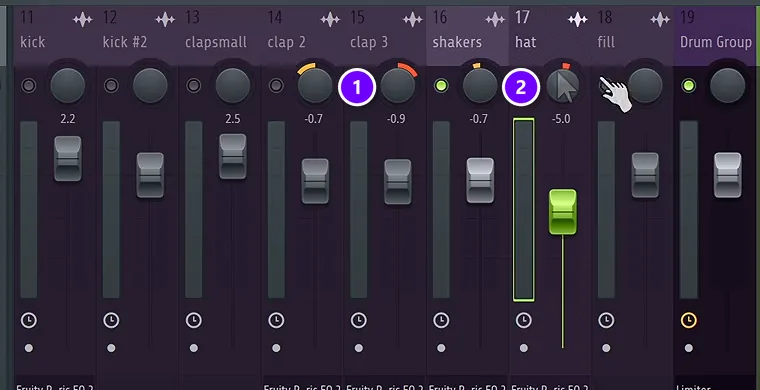Viewport: 760px width, 390px height.
Task: Arm clap 2 track recording dot
Action: pyautogui.click(x=276, y=348)
